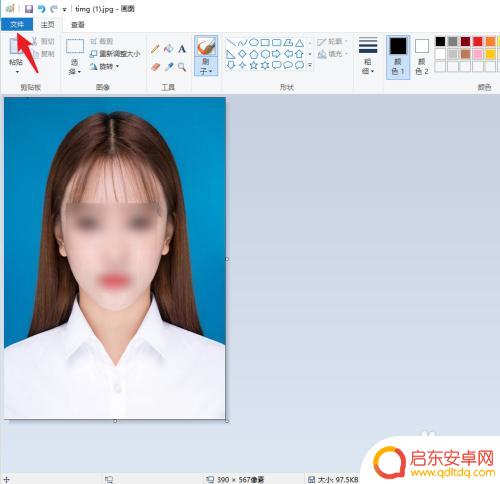Select the Eraser tool
Screen dimensions: 500x484
click(x=155, y=67)
